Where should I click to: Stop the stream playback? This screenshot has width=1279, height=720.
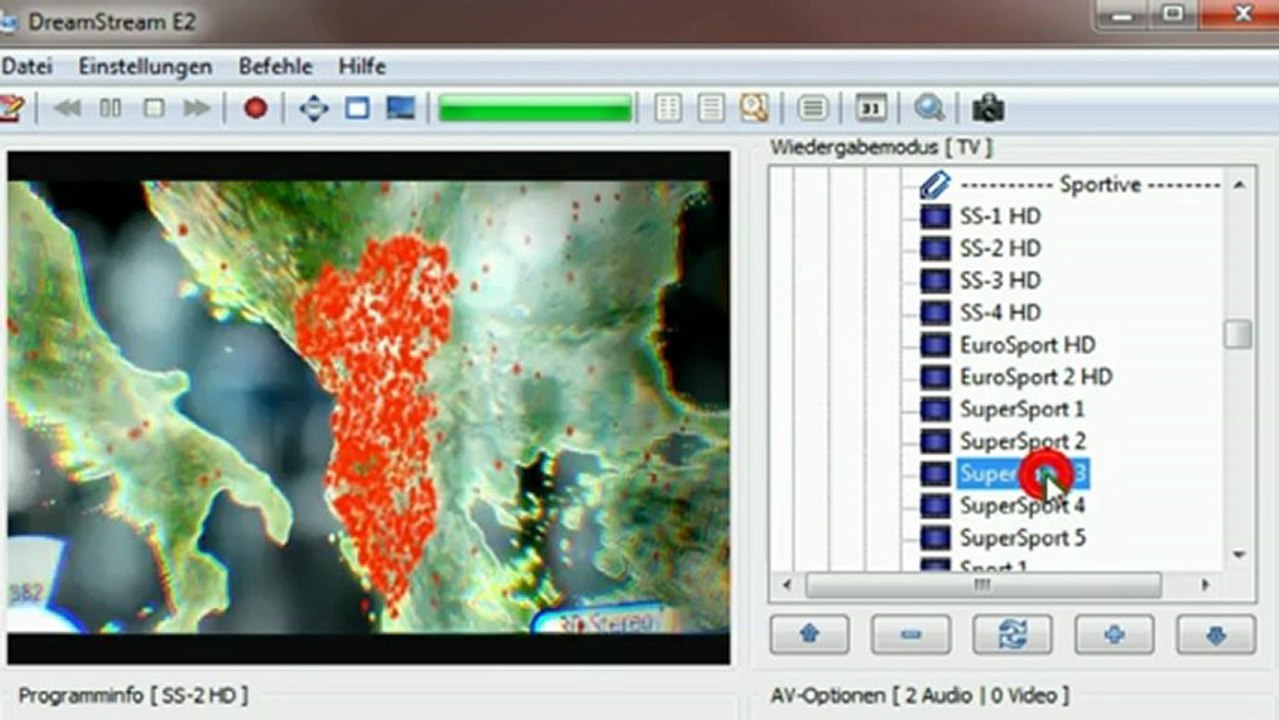(153, 108)
